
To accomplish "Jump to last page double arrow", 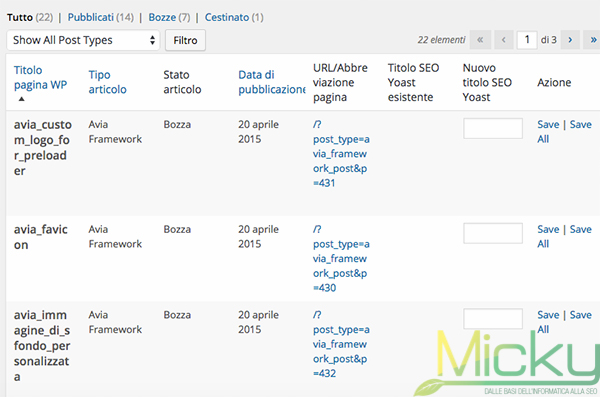I will pyautogui.click(x=592, y=40).
